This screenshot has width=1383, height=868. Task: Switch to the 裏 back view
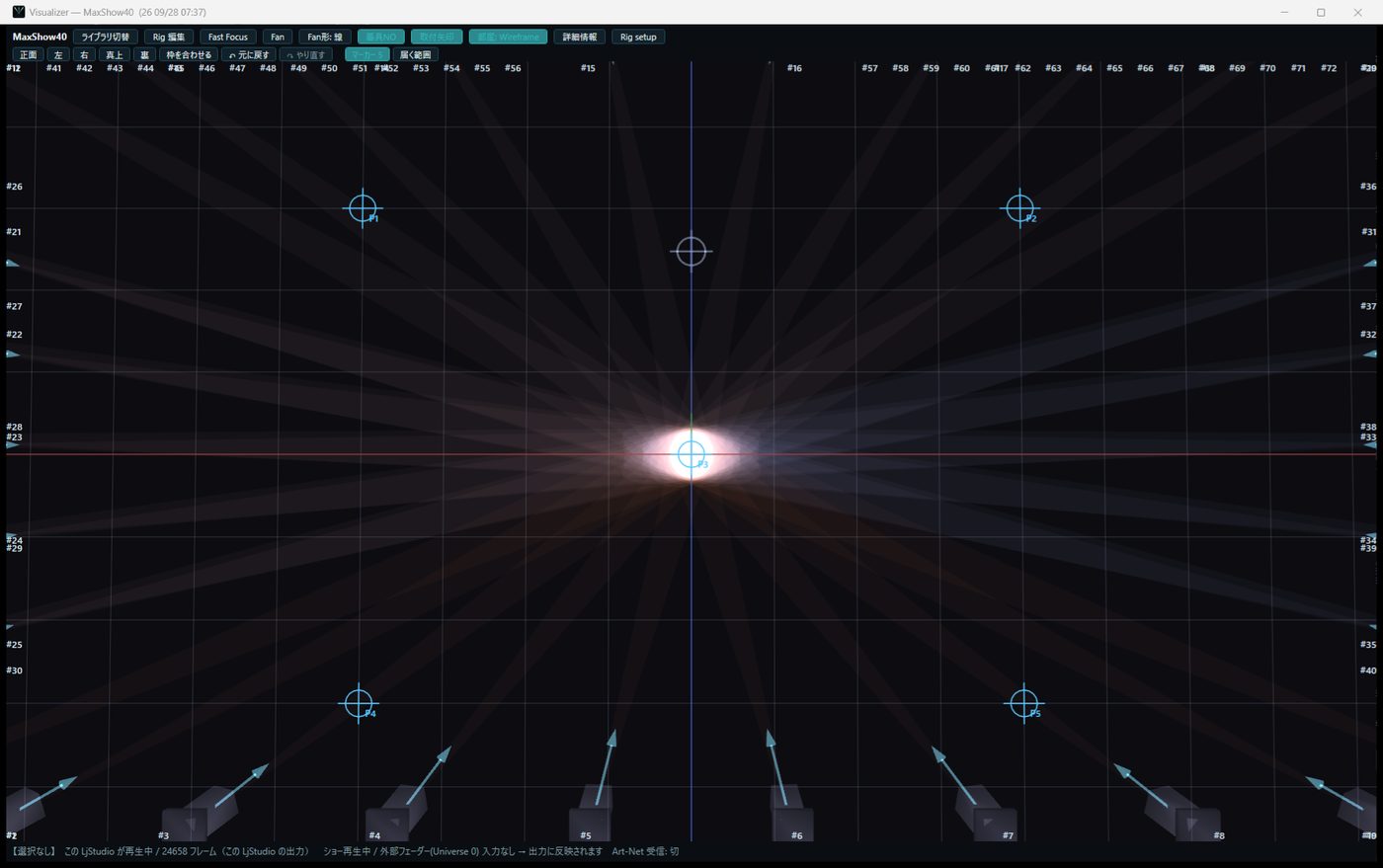click(144, 54)
